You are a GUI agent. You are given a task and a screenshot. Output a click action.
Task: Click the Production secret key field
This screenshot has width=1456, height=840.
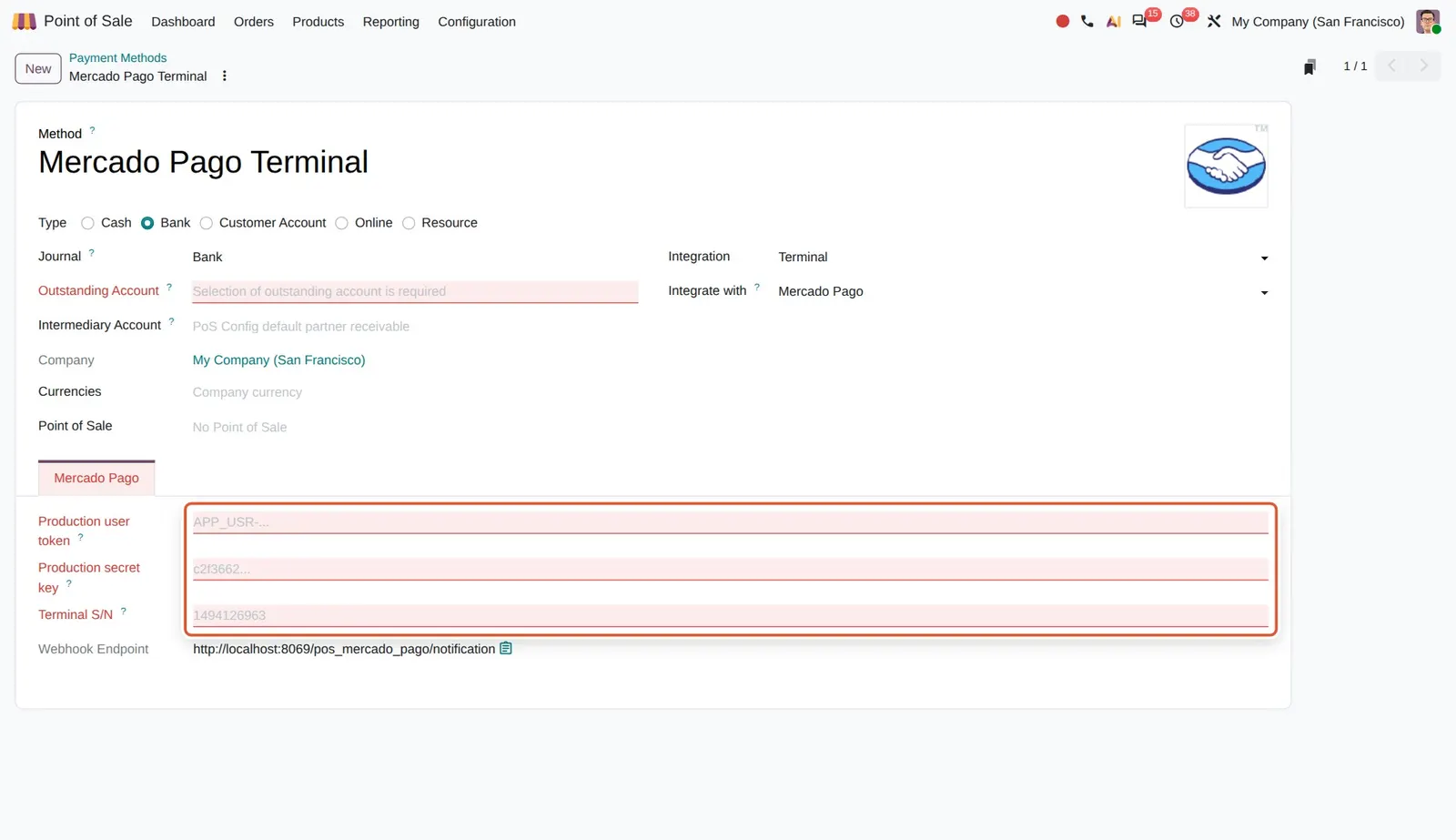[x=730, y=569]
